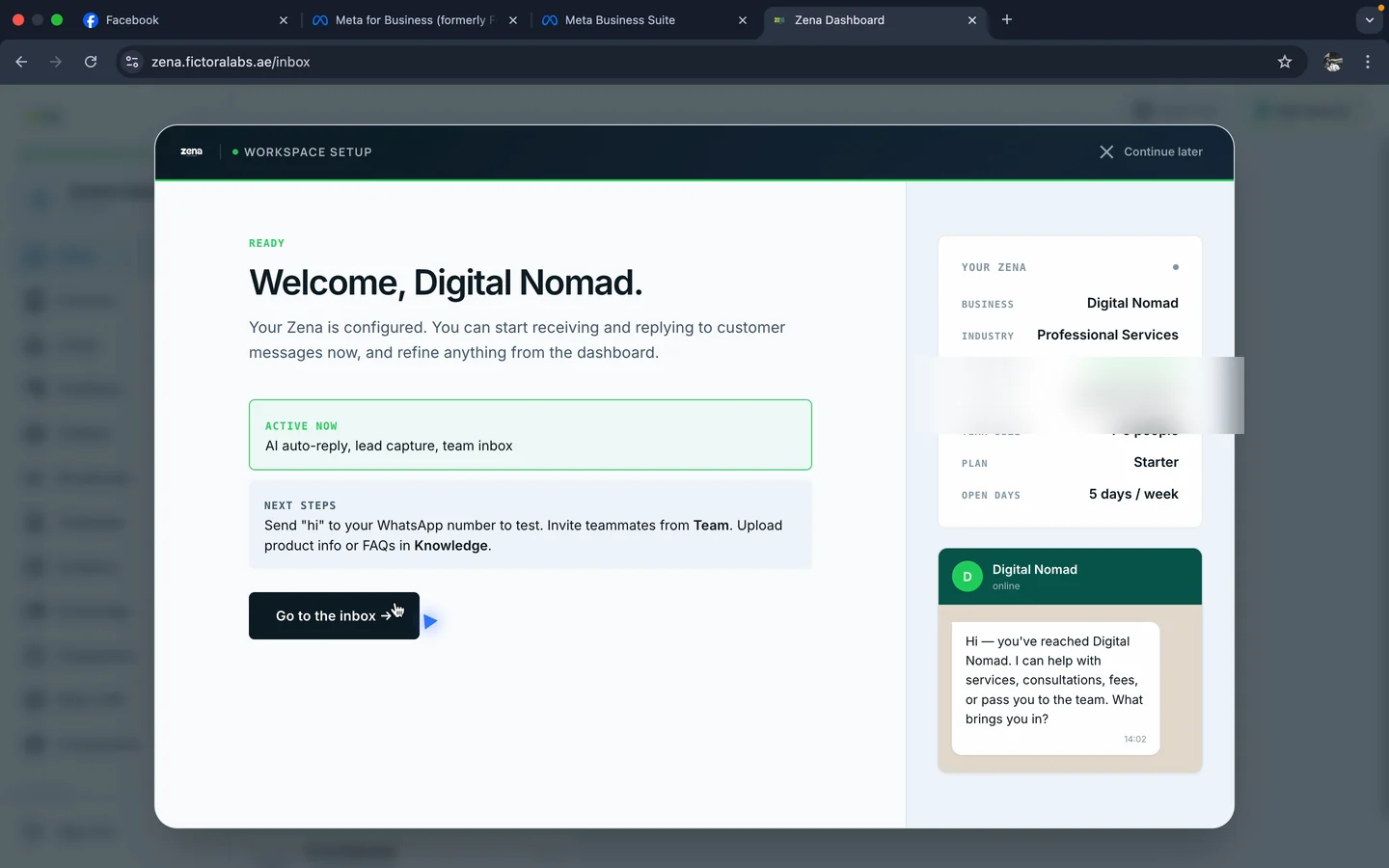This screenshot has width=1389, height=868.
Task: Select the Zena Dashboard tab
Action: tap(876, 19)
